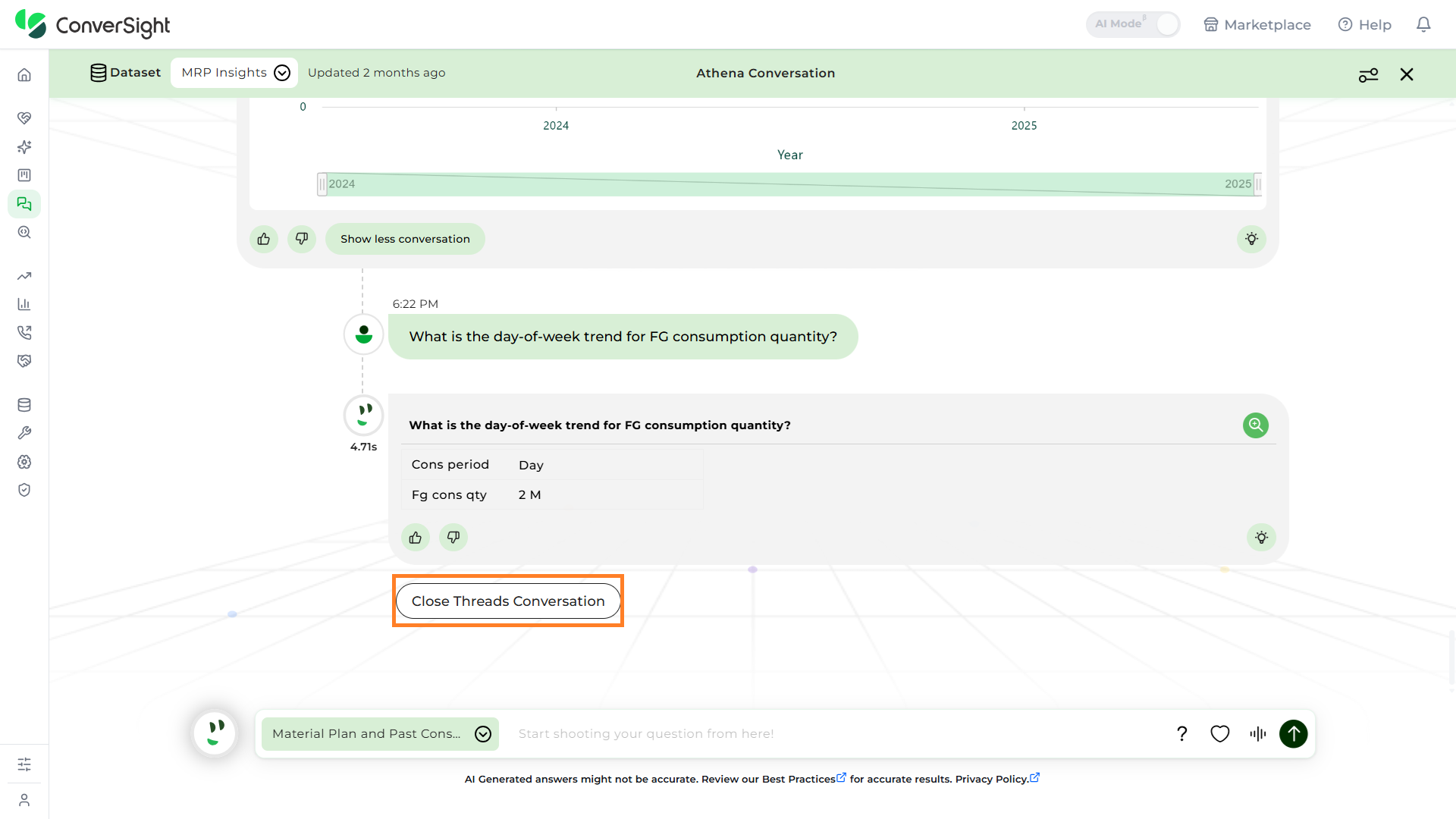Image resolution: width=1456 pixels, height=819 pixels.
Task: Close the Athena Conversation panel
Action: point(1407,74)
